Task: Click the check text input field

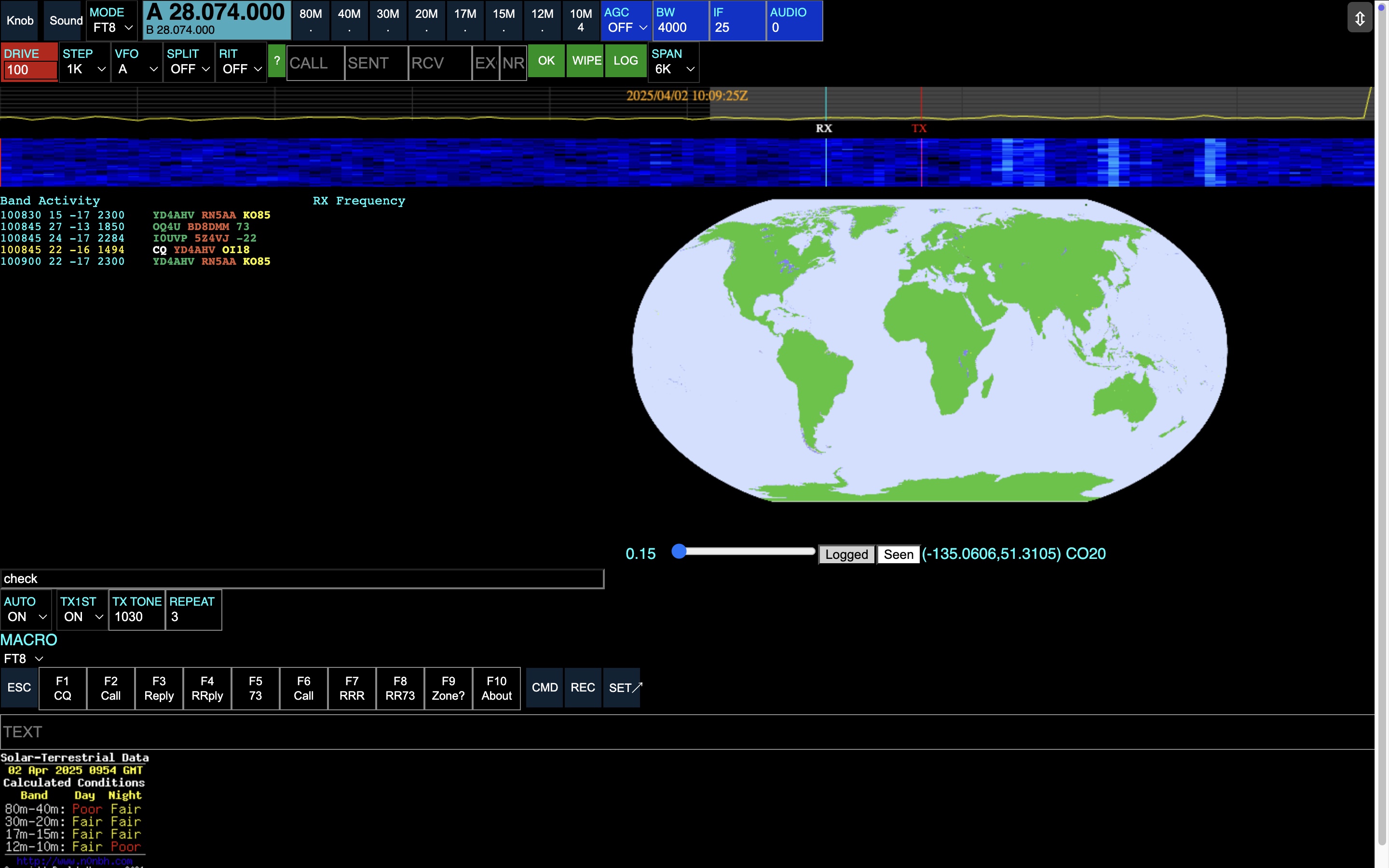Action: (302, 579)
